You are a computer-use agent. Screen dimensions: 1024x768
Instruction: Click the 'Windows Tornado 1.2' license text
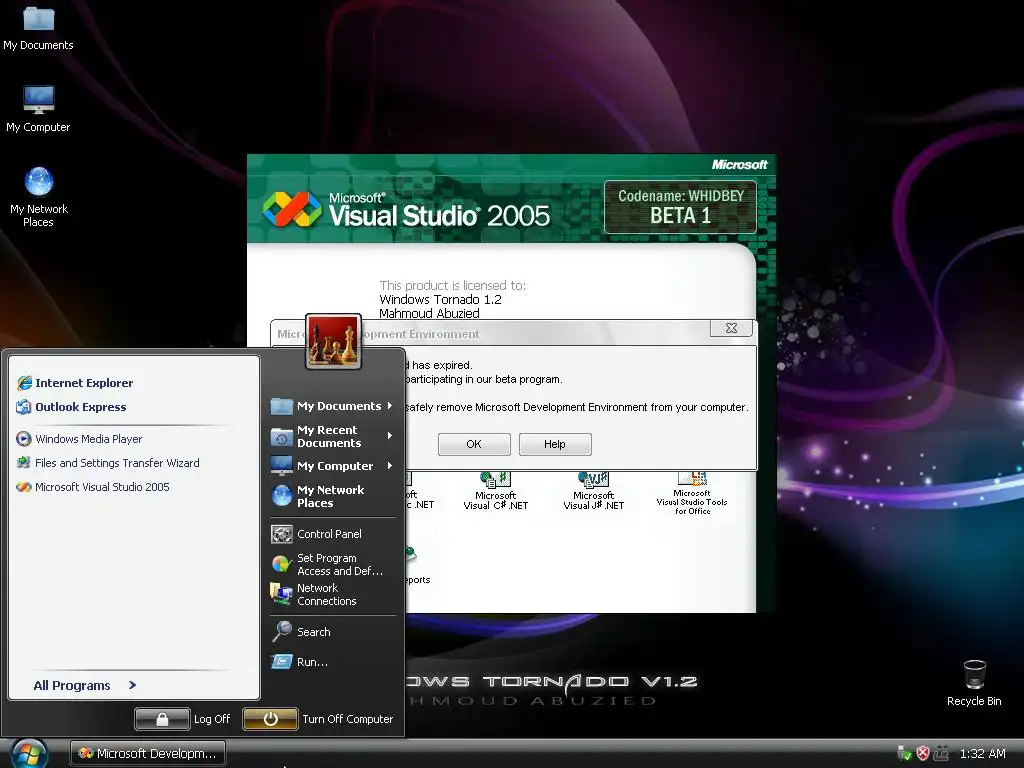[x=440, y=300]
